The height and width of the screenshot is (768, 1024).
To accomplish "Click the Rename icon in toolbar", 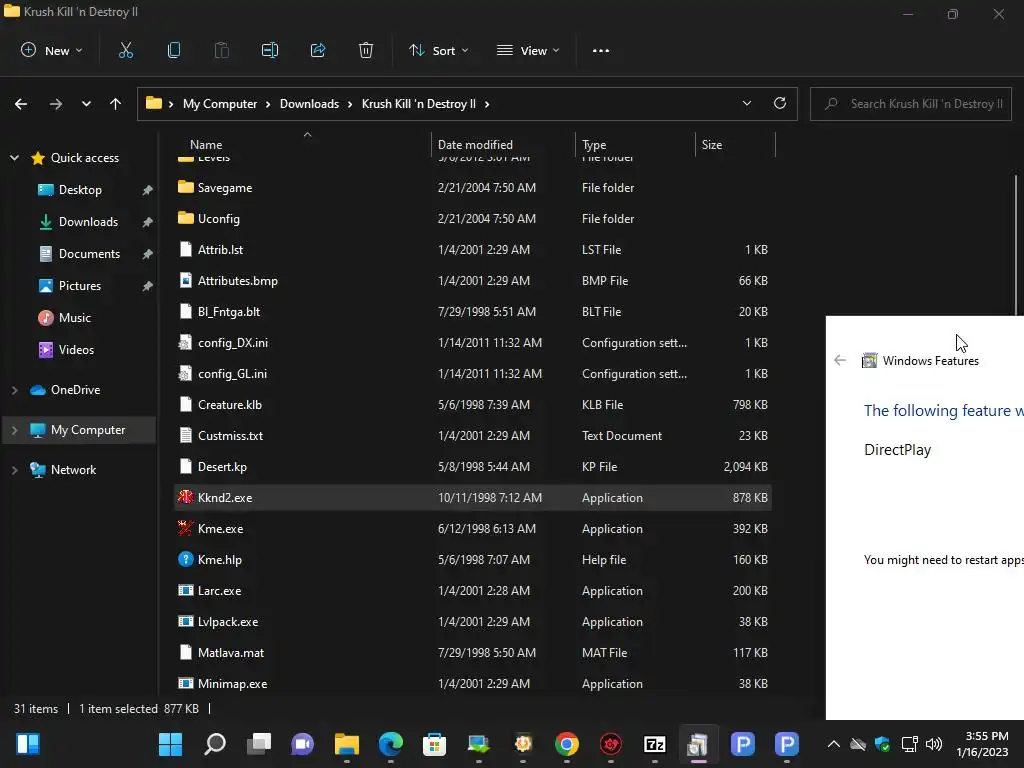I will point(270,50).
